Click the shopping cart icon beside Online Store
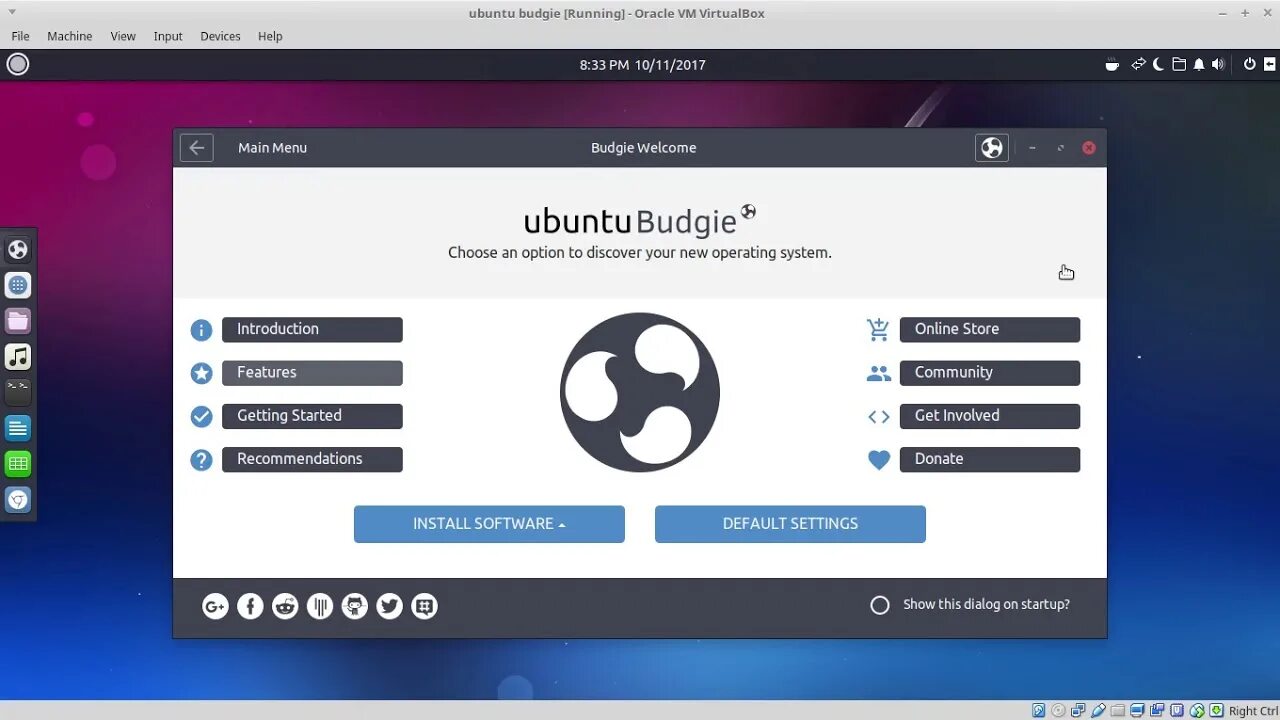 (x=878, y=329)
